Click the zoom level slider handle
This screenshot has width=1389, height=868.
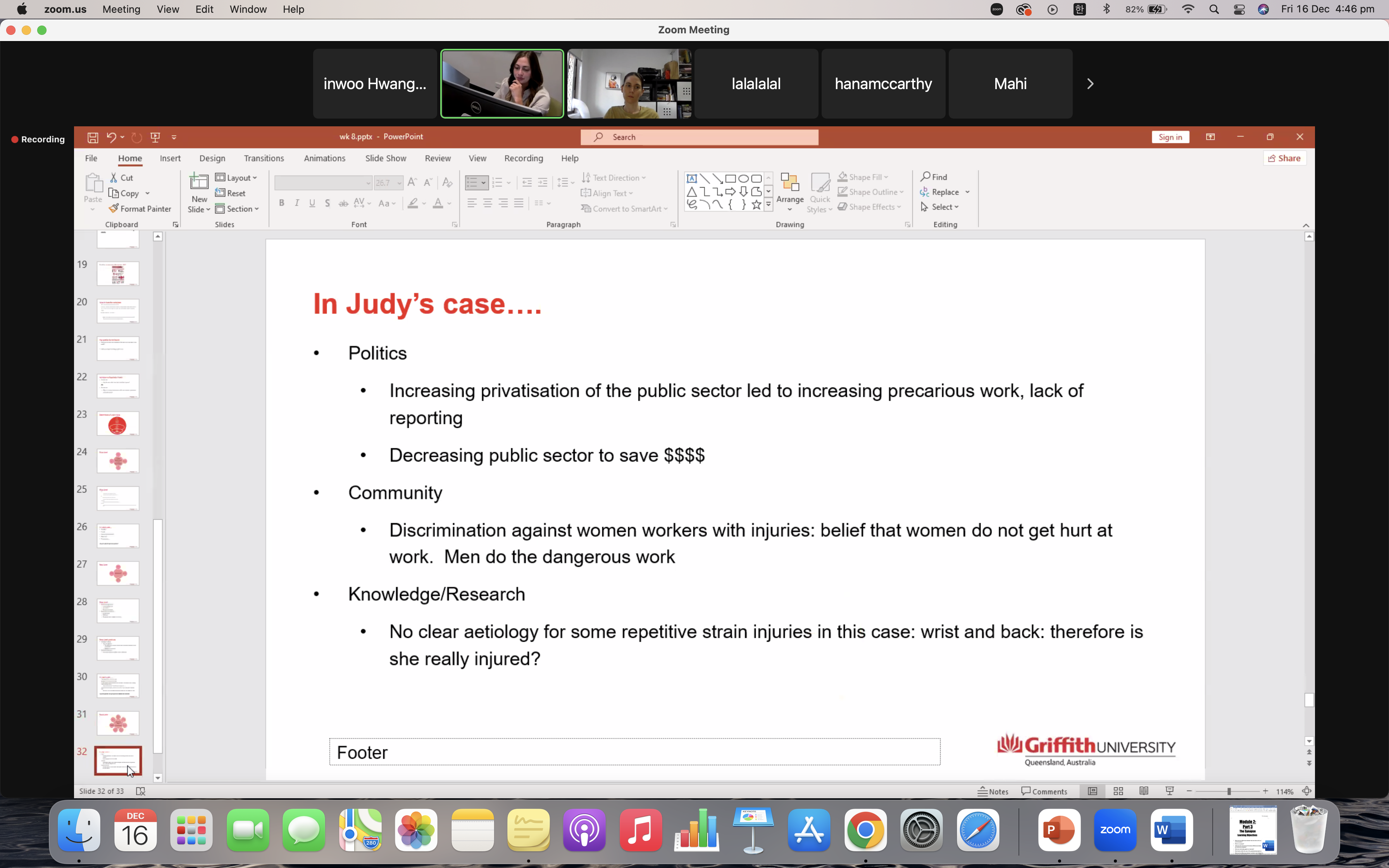[1229, 791]
